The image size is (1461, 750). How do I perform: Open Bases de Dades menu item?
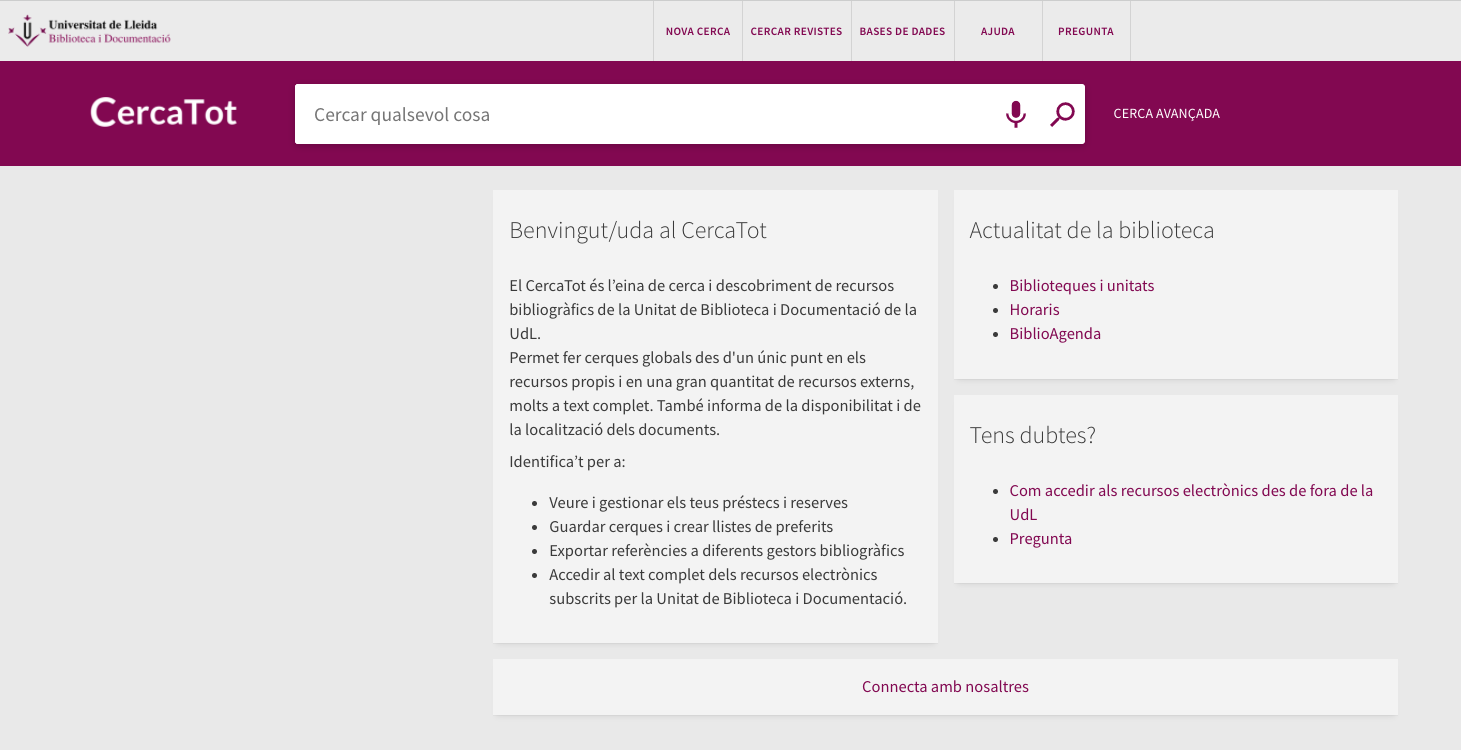click(902, 31)
